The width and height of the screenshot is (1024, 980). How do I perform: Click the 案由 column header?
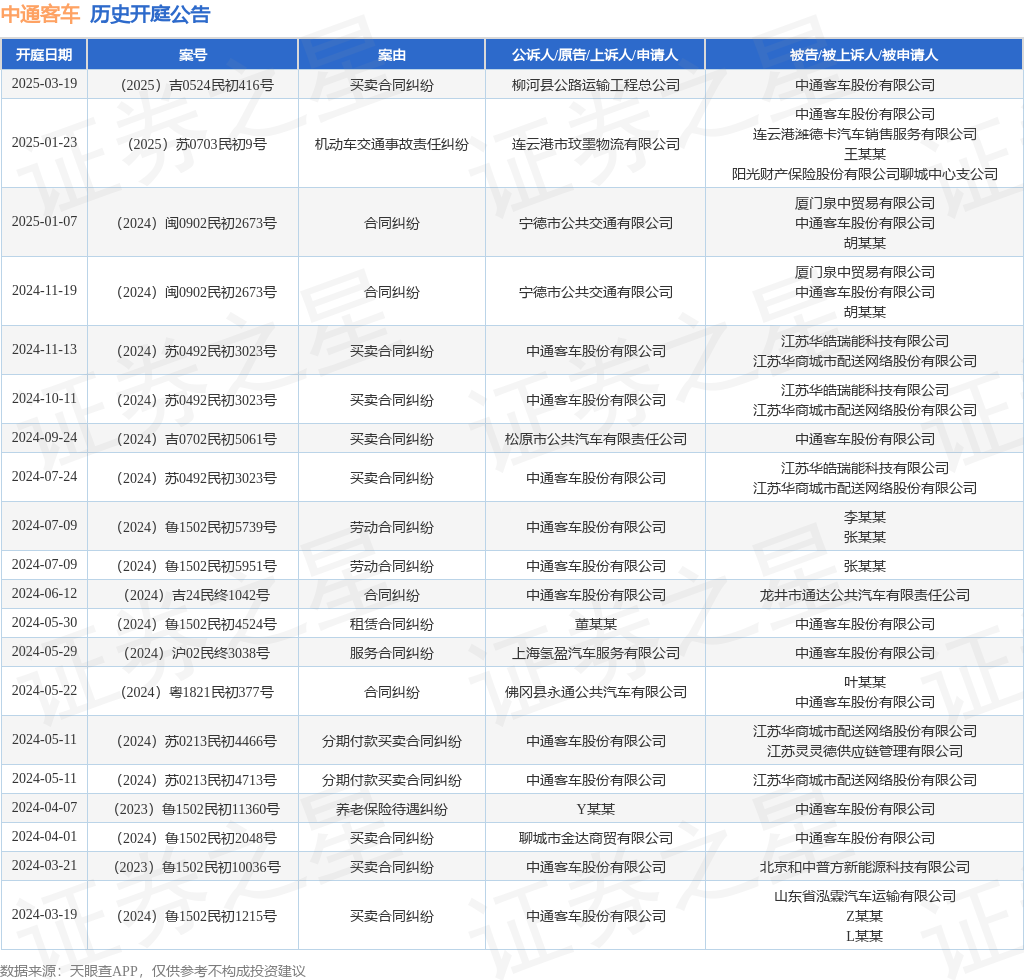[392, 55]
